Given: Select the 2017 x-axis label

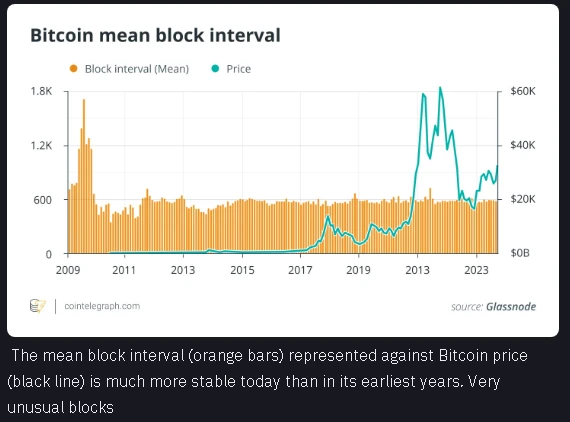Looking at the screenshot, I should 300,270.
